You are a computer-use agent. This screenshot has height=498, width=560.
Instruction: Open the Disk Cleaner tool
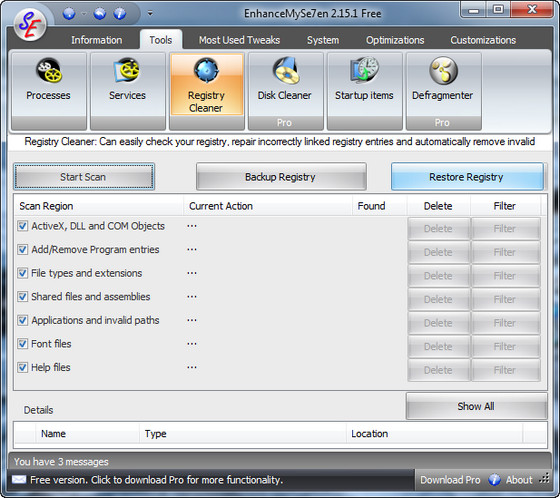click(285, 91)
